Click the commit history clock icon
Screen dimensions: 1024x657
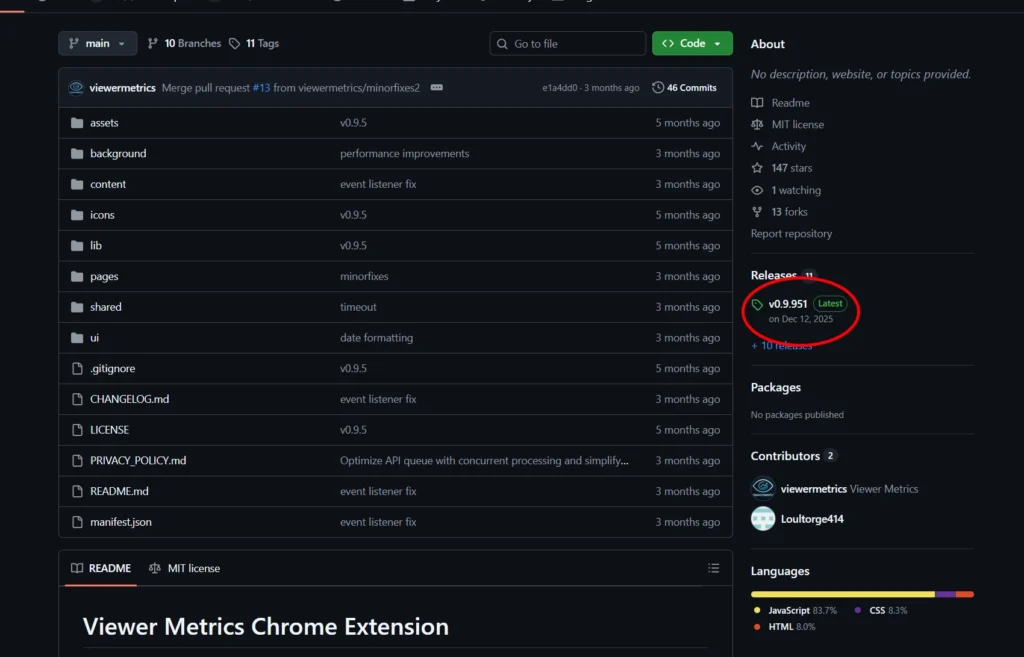coord(658,88)
